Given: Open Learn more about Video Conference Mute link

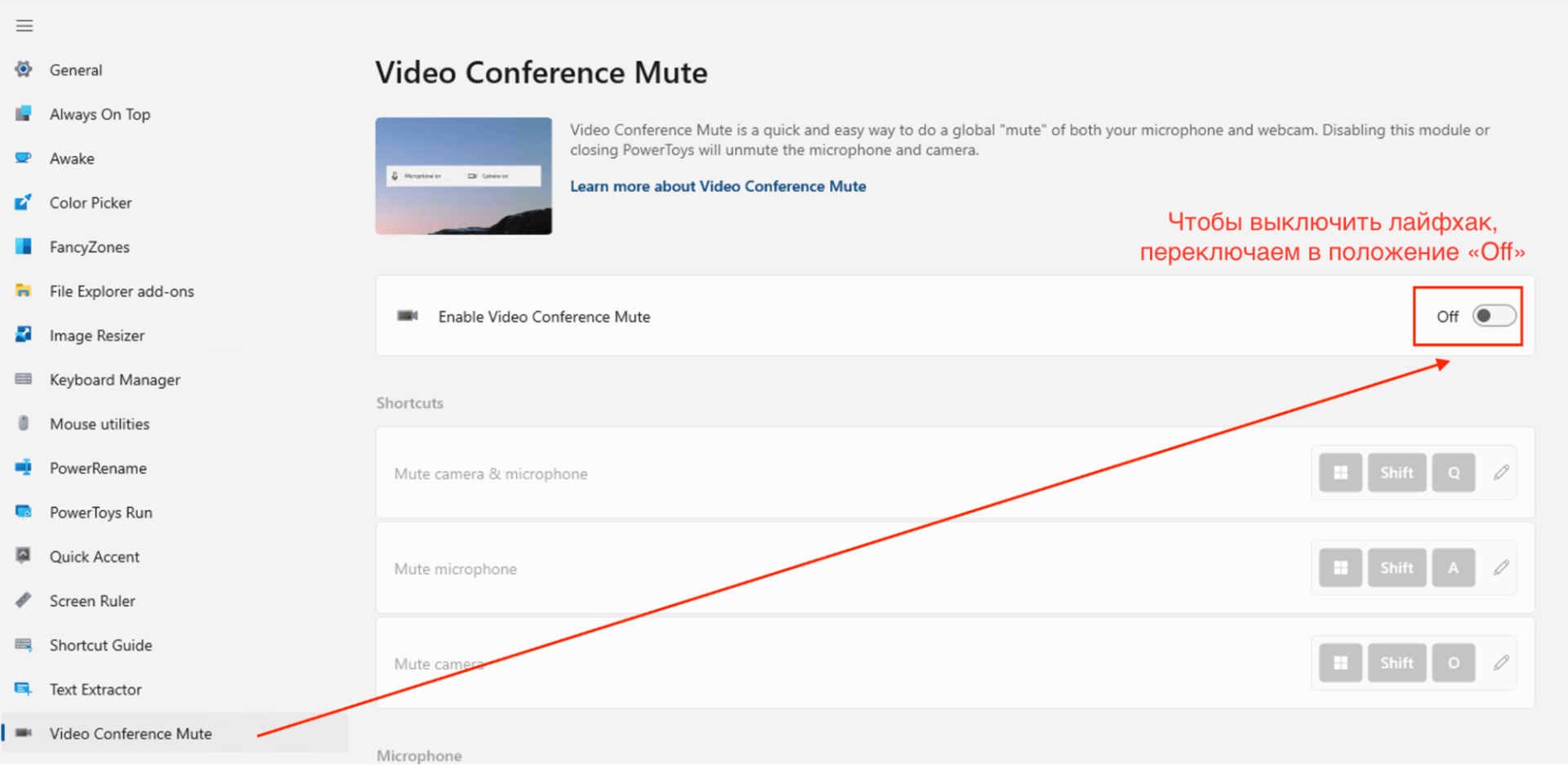Looking at the screenshot, I should pos(718,186).
